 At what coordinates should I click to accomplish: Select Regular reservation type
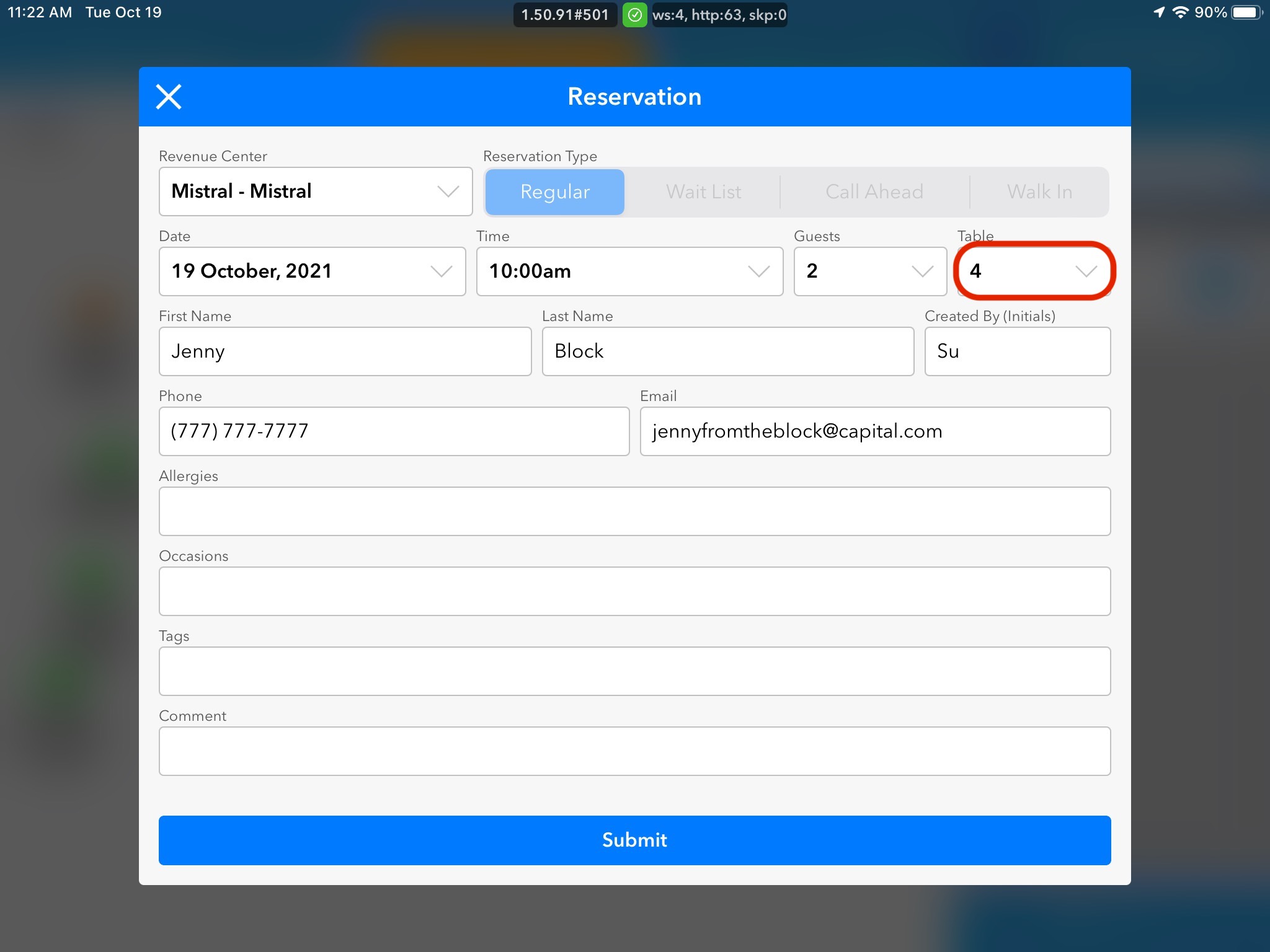554,192
